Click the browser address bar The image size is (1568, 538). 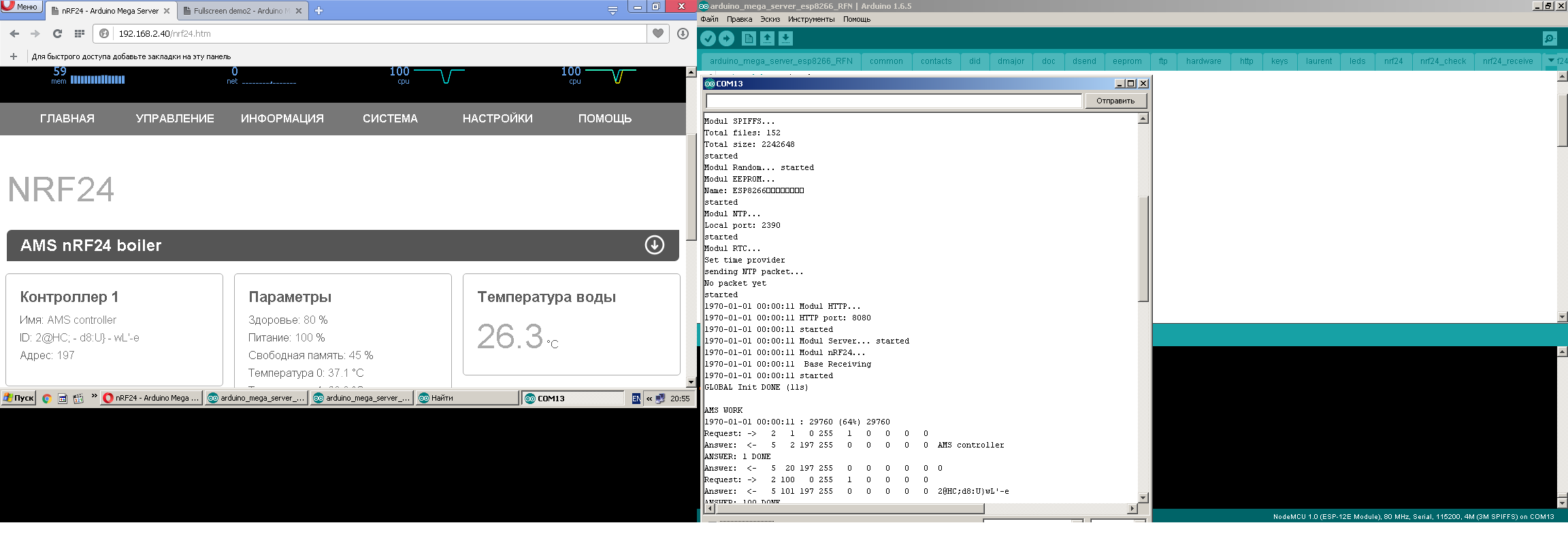pos(381,33)
